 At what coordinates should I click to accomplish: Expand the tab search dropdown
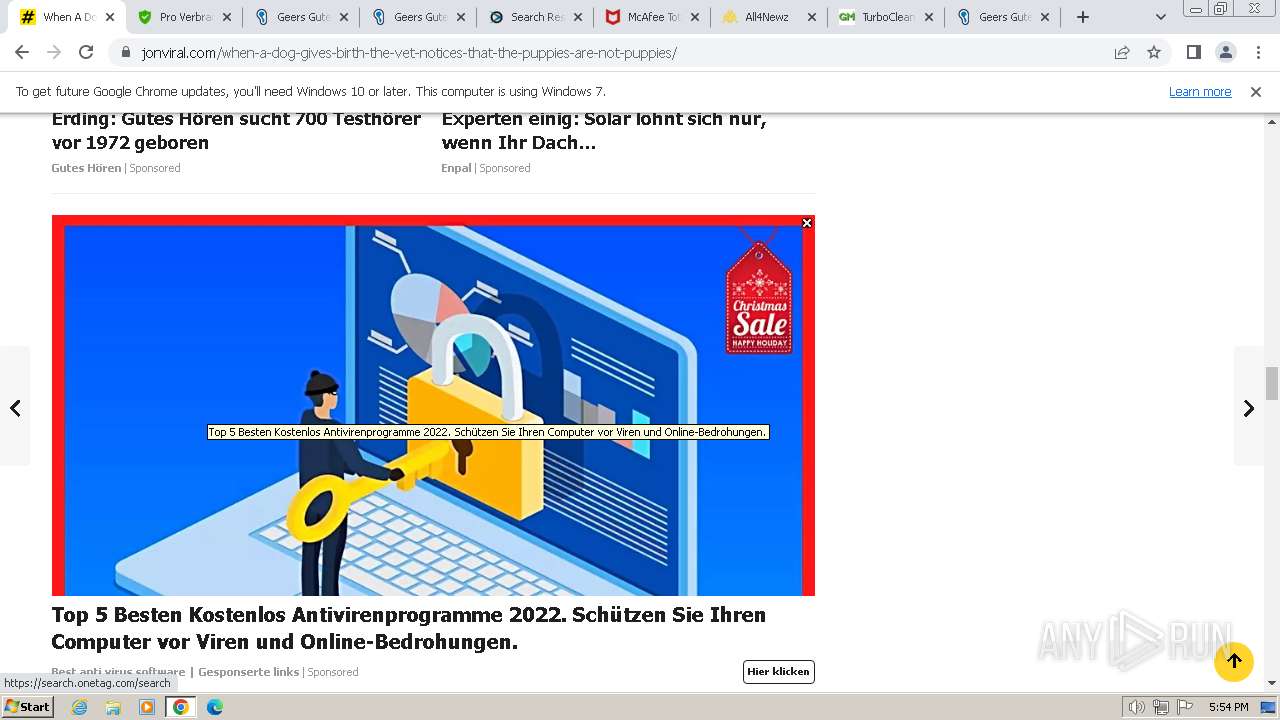1160,17
